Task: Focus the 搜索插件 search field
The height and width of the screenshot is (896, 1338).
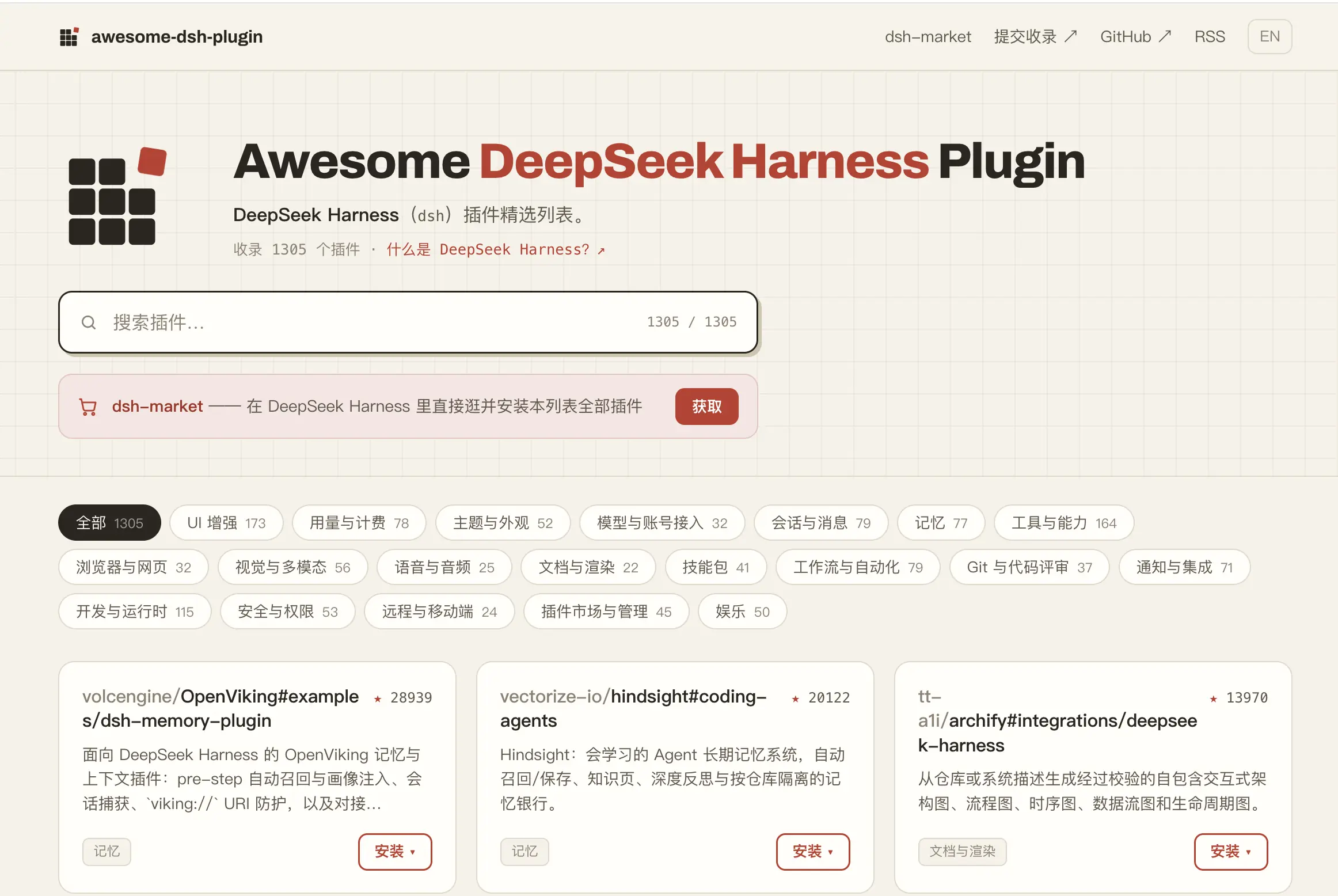Action: [x=408, y=322]
